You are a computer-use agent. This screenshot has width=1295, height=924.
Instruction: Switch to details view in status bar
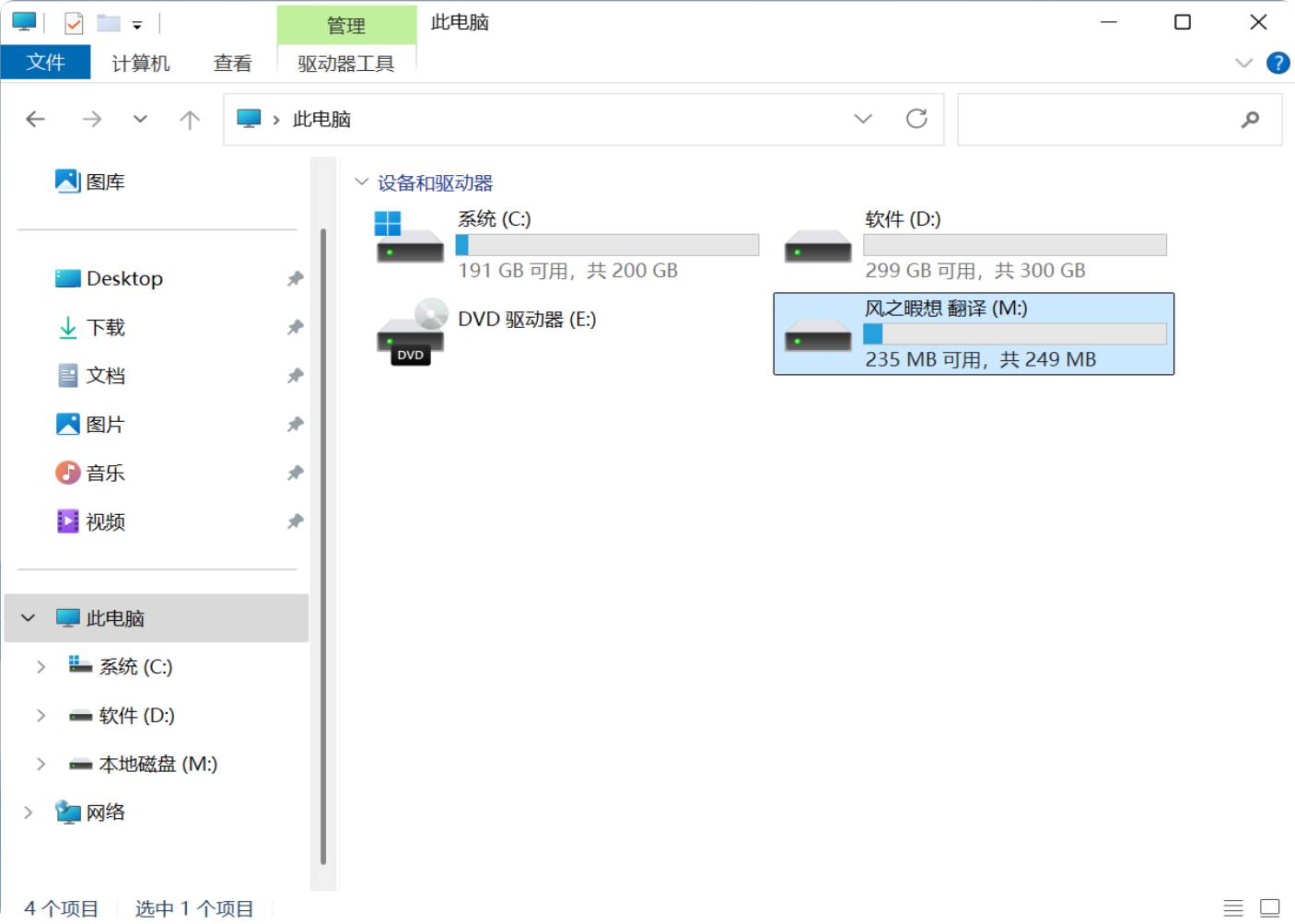1233,907
